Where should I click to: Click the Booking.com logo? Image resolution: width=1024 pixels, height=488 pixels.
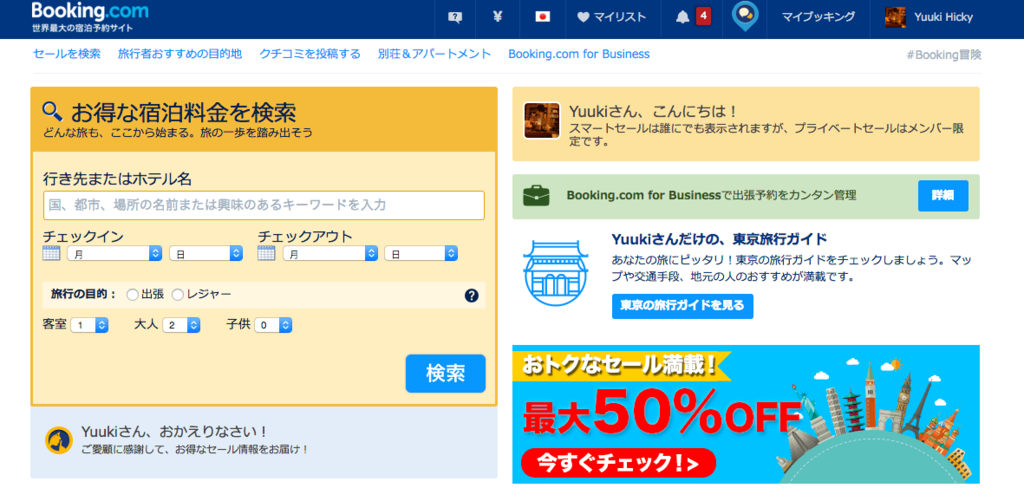click(x=89, y=11)
